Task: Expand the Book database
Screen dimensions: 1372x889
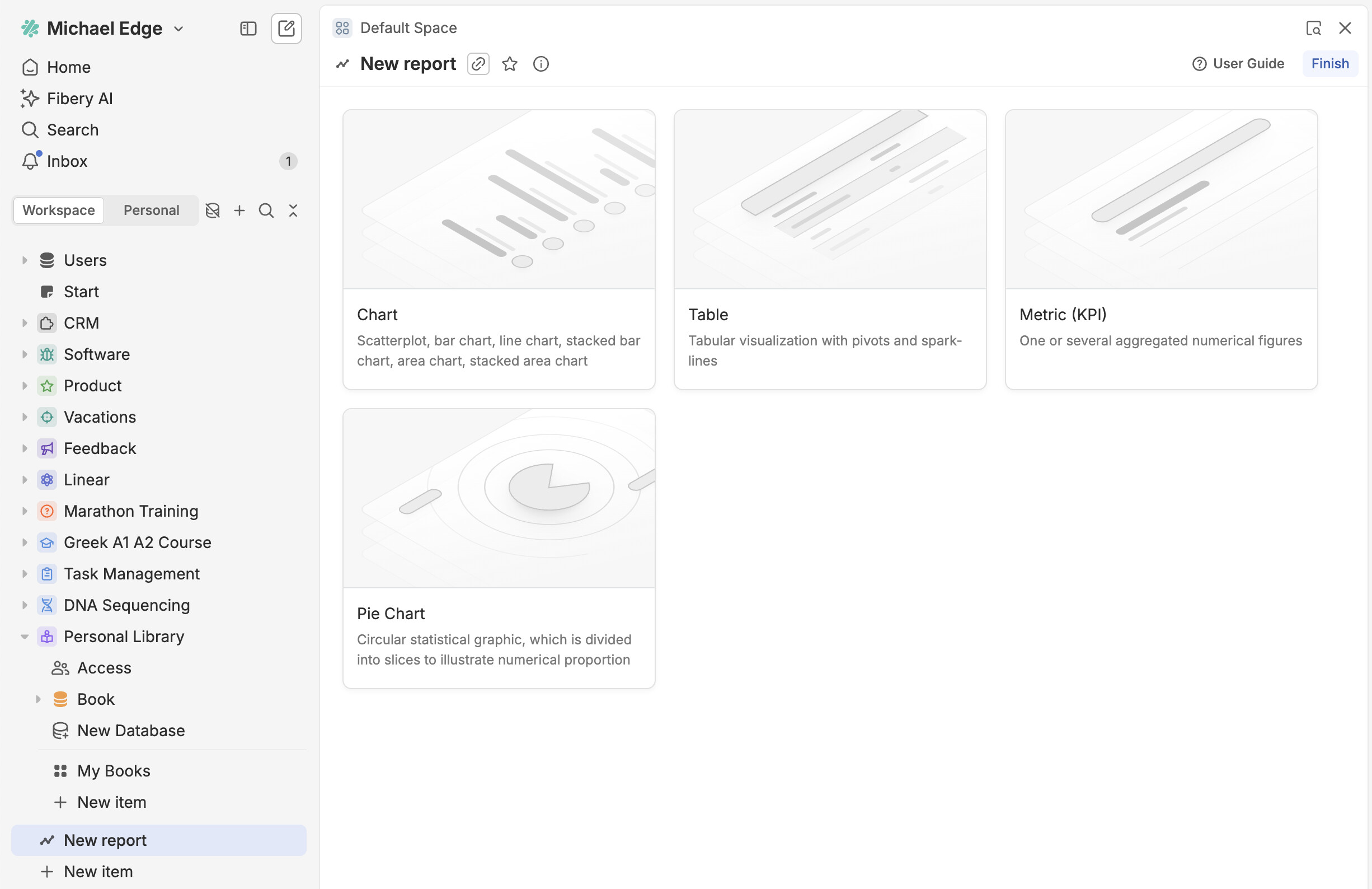Action: [38, 699]
